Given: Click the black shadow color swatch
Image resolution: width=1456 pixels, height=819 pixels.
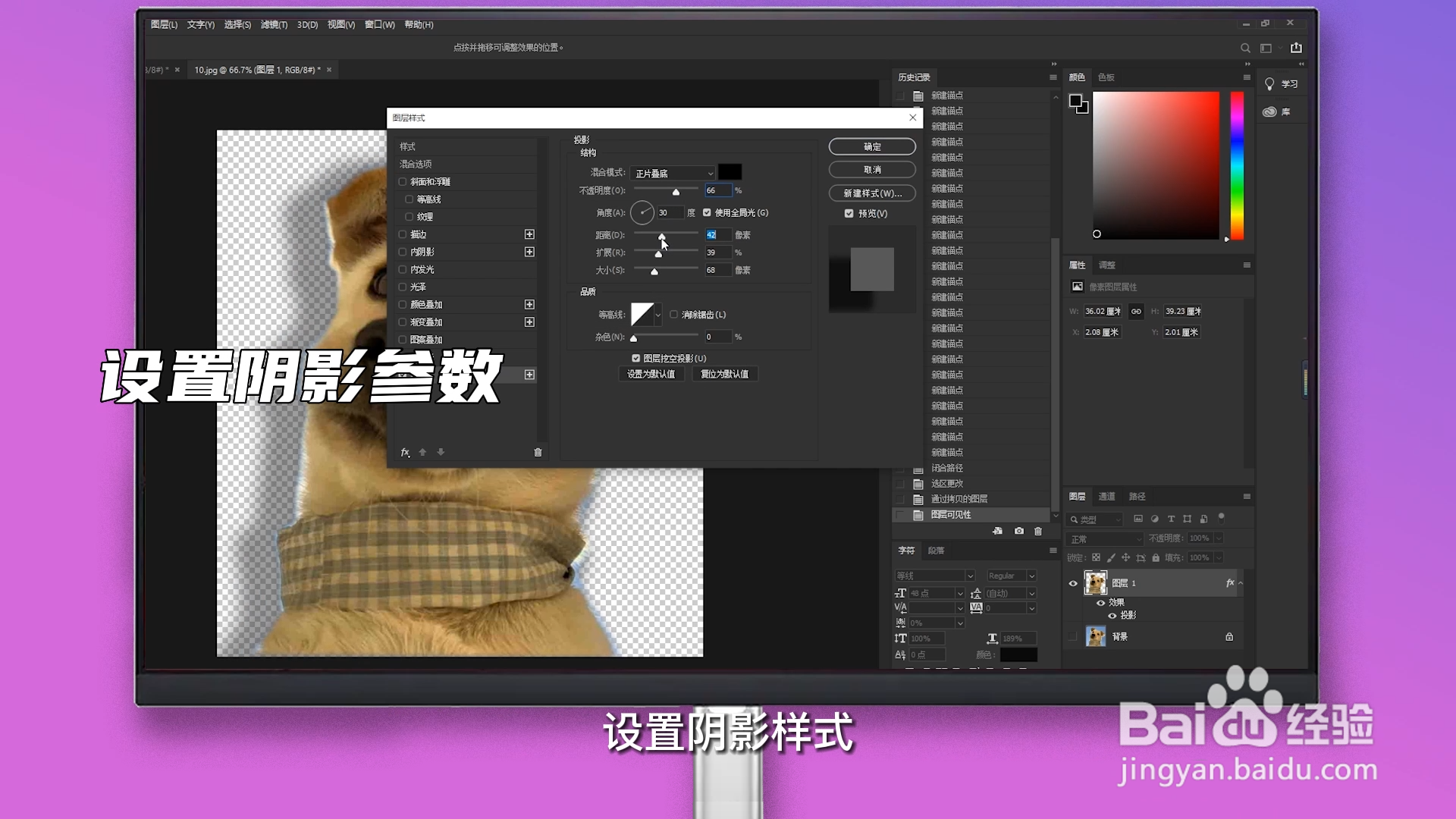Looking at the screenshot, I should [x=730, y=173].
